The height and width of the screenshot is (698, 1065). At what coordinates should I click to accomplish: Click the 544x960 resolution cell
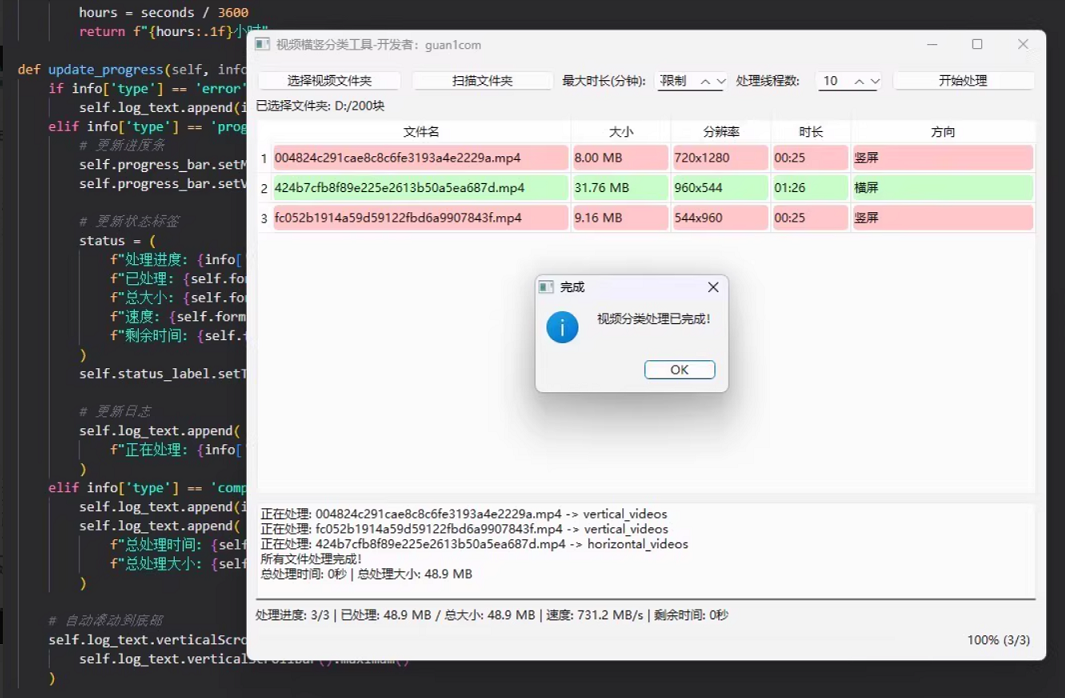(x=720, y=217)
